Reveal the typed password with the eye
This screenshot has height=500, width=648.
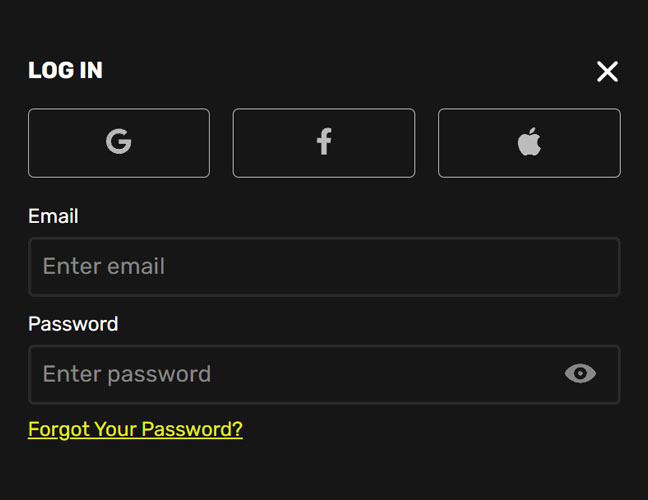[580, 374]
